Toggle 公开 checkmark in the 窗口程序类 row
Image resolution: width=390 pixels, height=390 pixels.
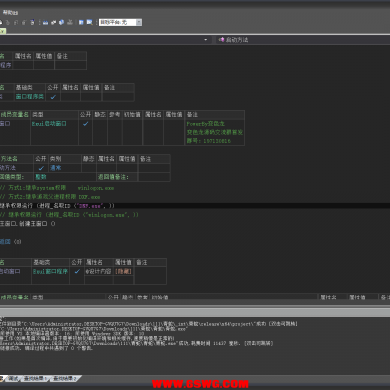(x=53, y=97)
